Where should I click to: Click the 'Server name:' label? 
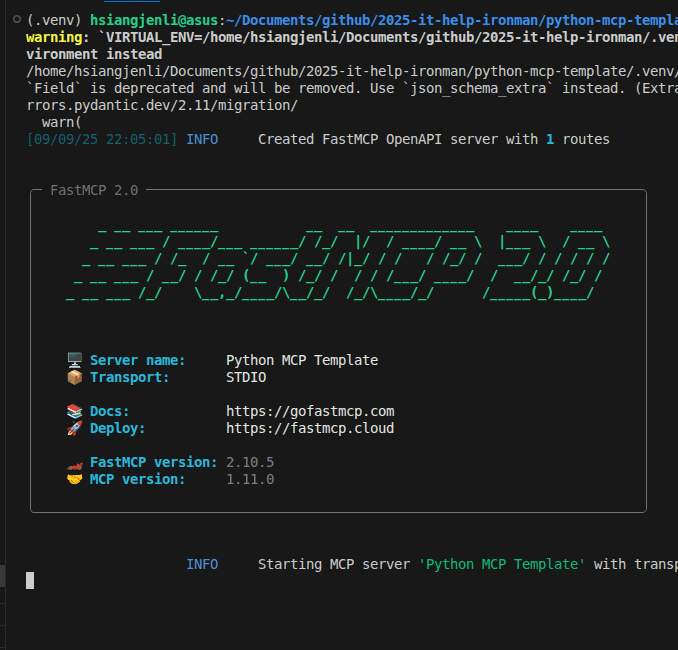tap(138, 360)
